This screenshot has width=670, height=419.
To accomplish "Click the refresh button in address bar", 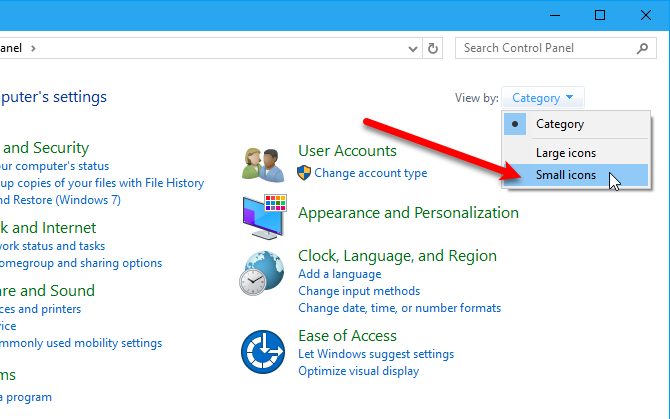I will click(x=433, y=48).
